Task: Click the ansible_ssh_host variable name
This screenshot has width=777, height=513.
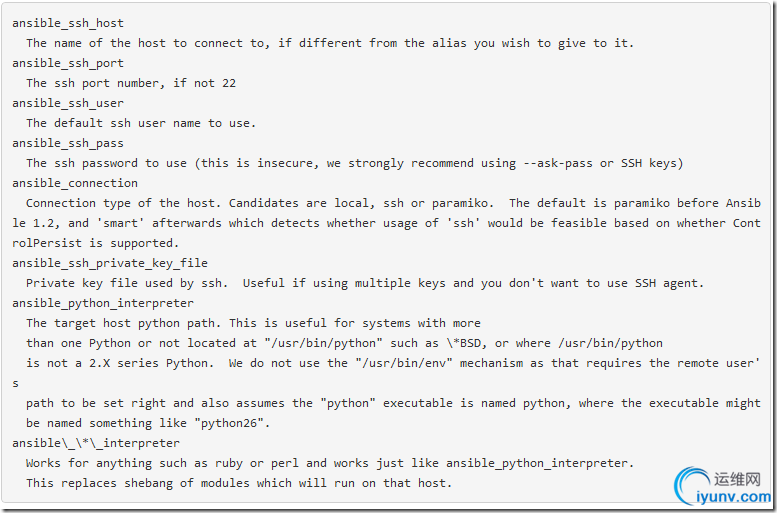Action: (68, 23)
